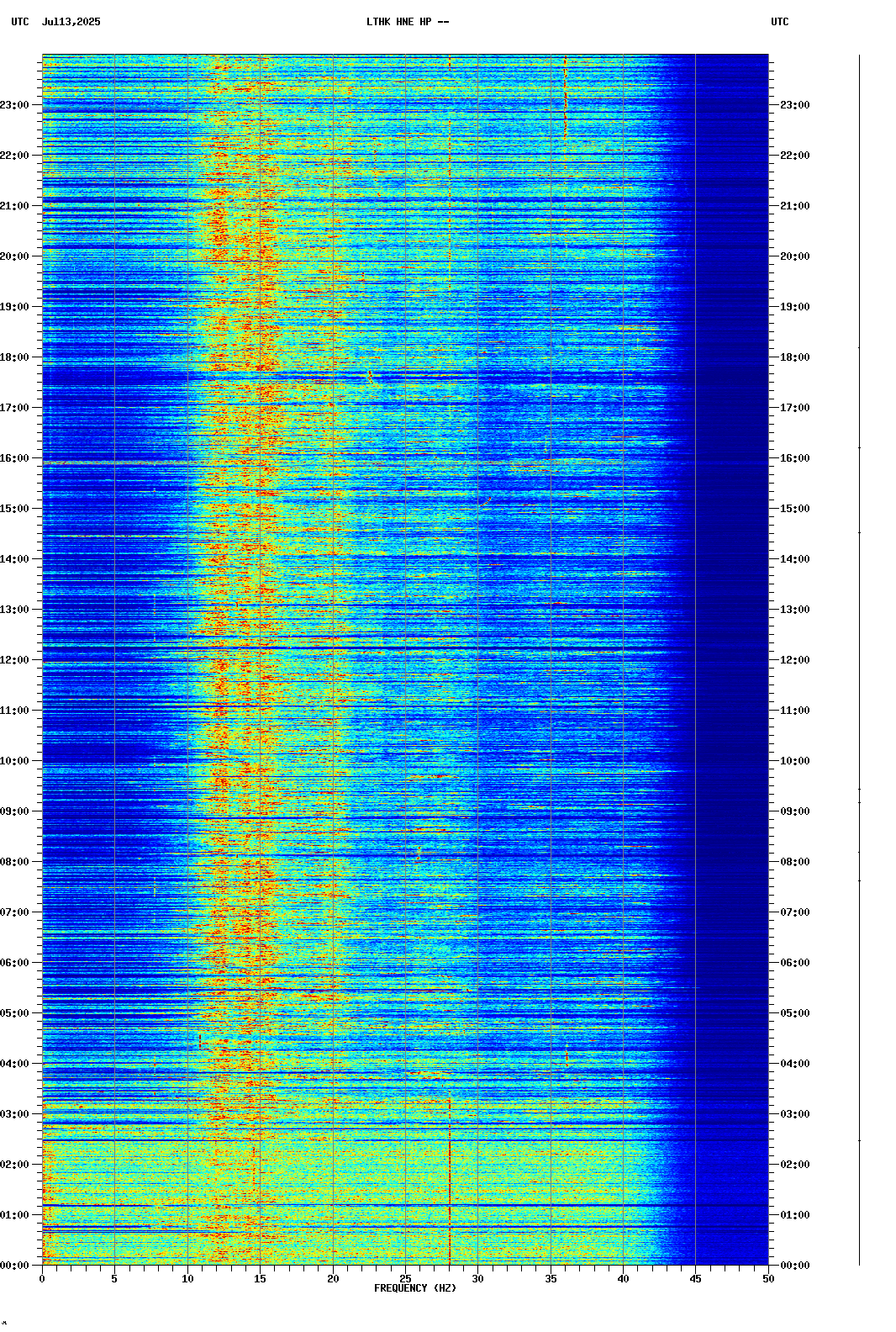Click the '0' frequency tick label
Screen dimensions: 896x1332
pos(42,1279)
